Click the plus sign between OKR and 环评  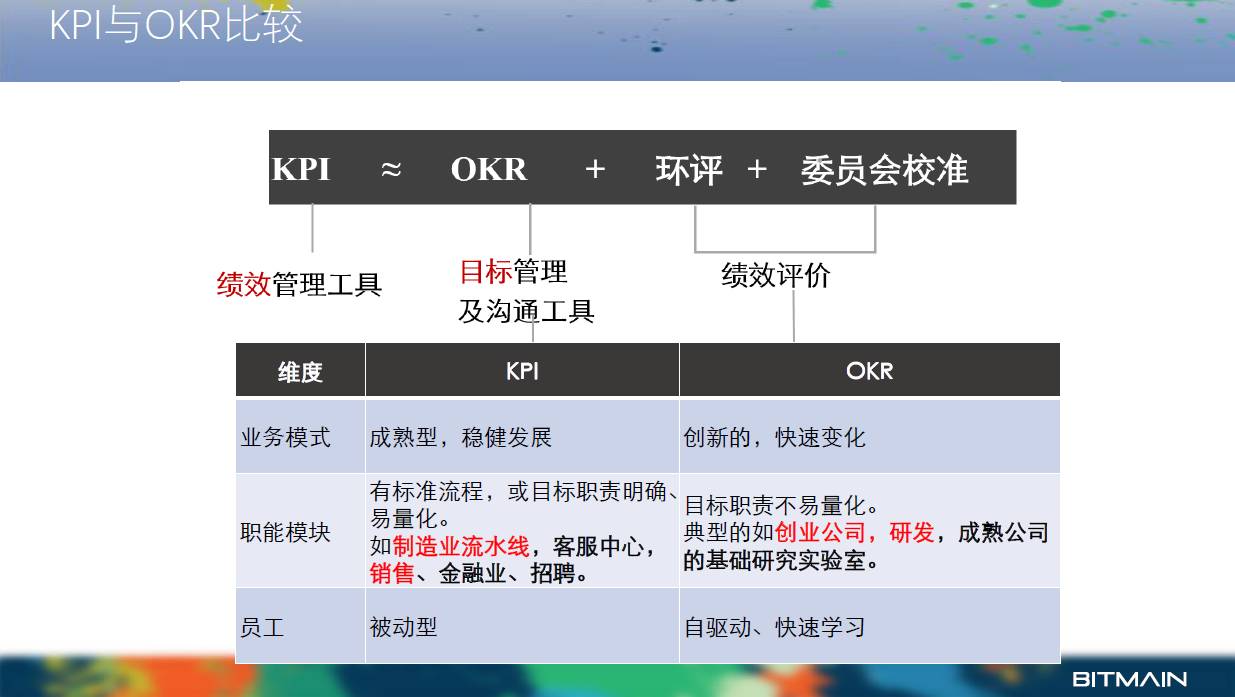click(595, 169)
